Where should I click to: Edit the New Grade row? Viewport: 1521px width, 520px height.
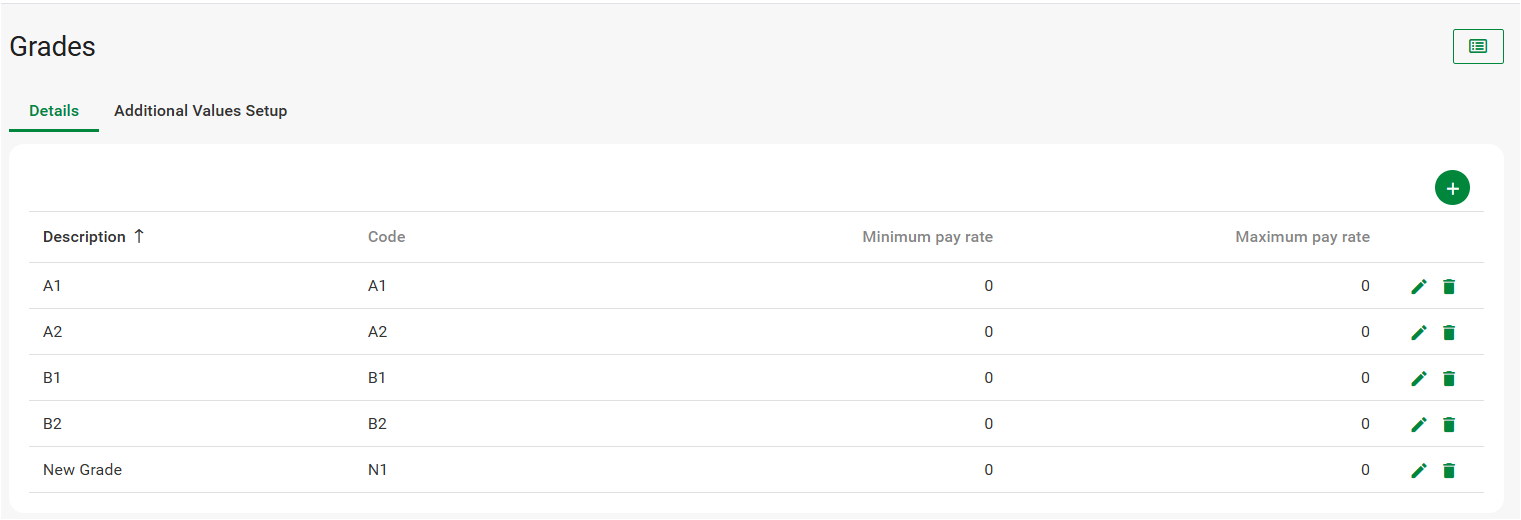pos(1418,471)
